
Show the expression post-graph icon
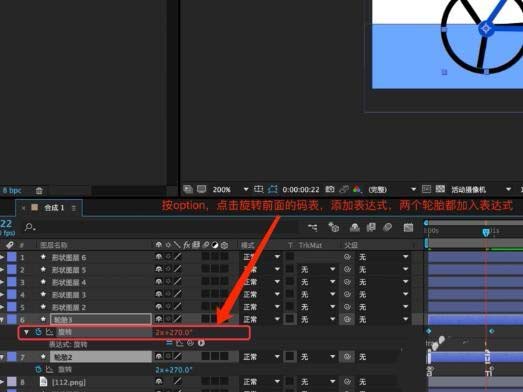[180, 343]
